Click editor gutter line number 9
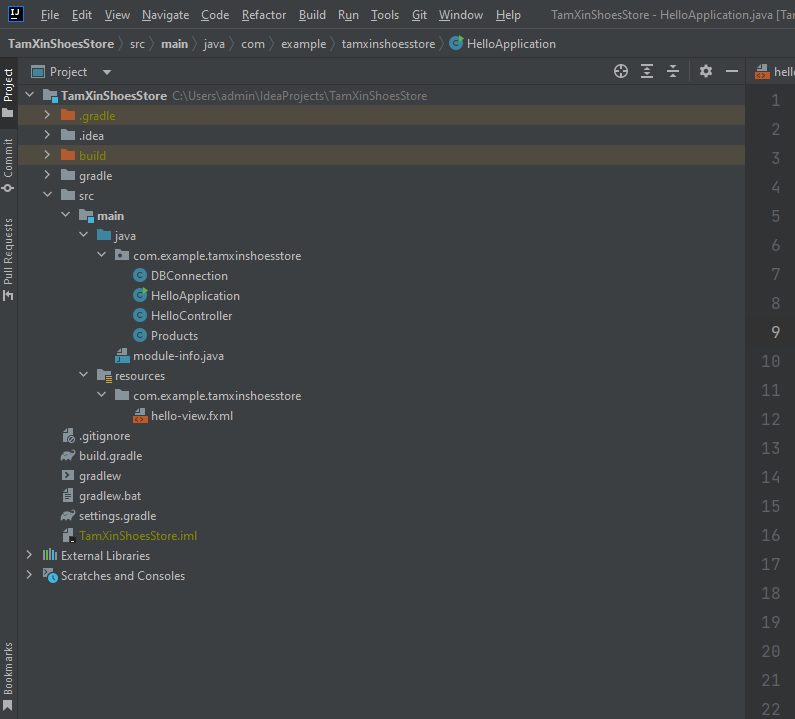Viewport: 795px width, 719px height. click(x=775, y=332)
